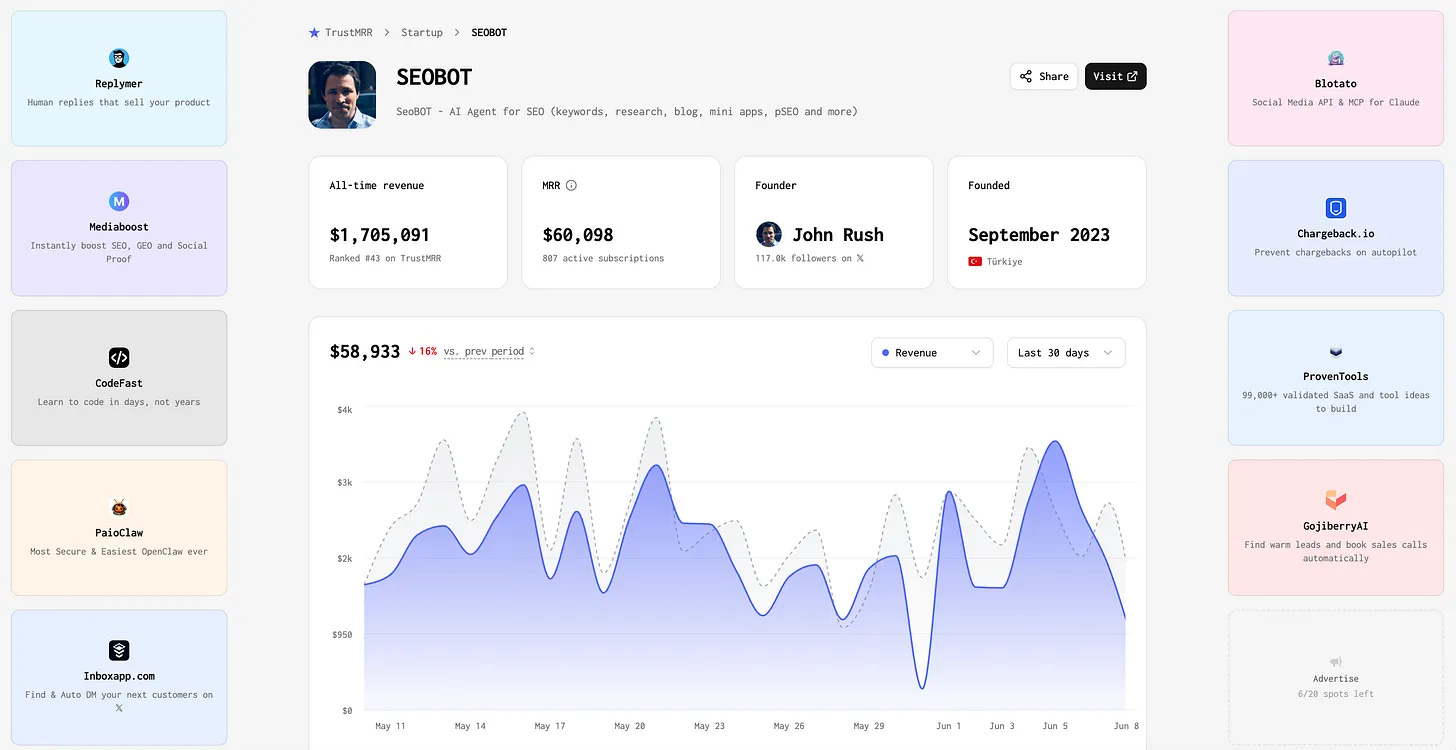Click the Inboxapp.com stacked-layers icon

pos(119,650)
